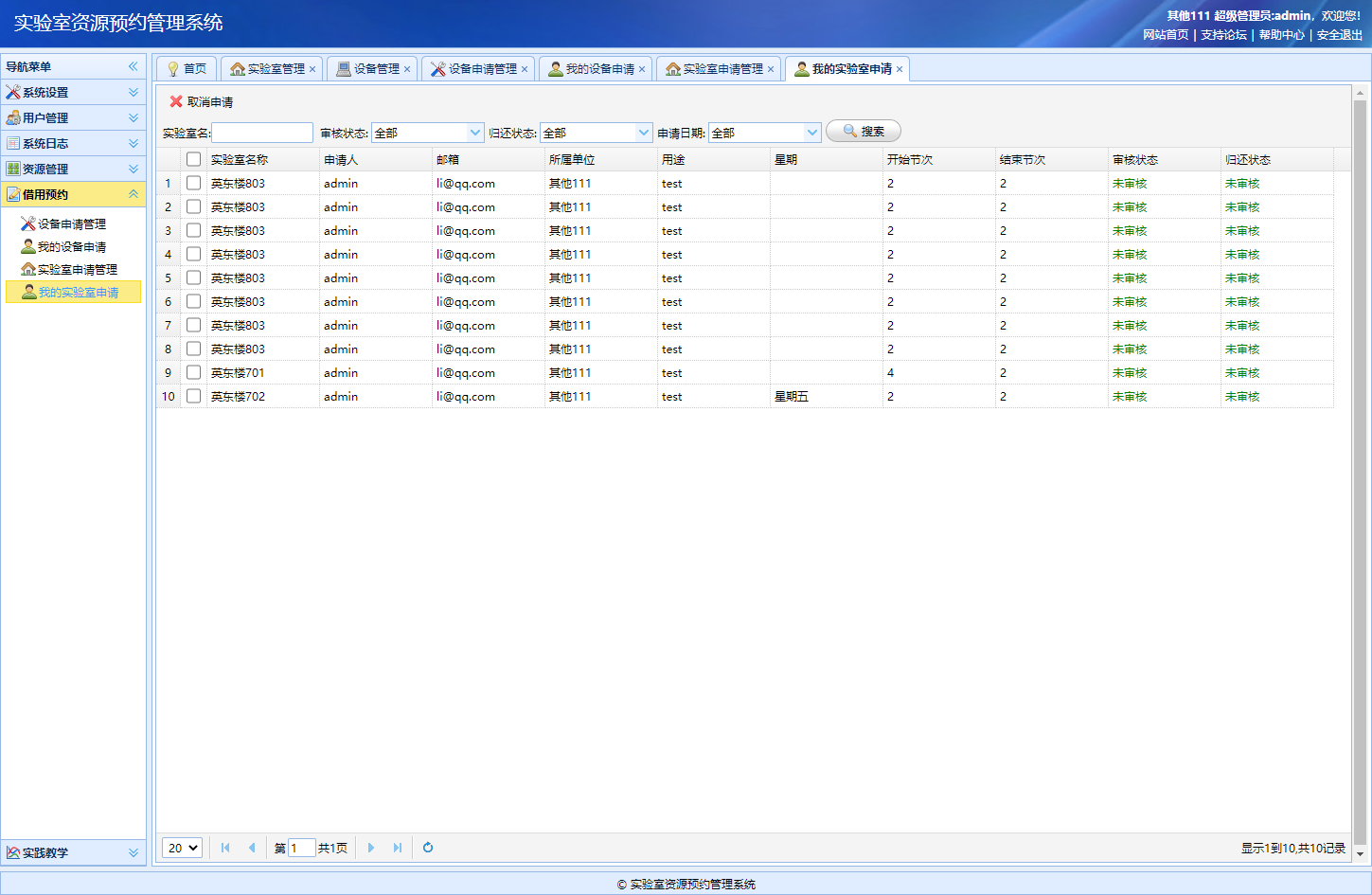Collapse the navigation menu panel
The width and height of the screenshot is (1372, 895).
point(134,66)
